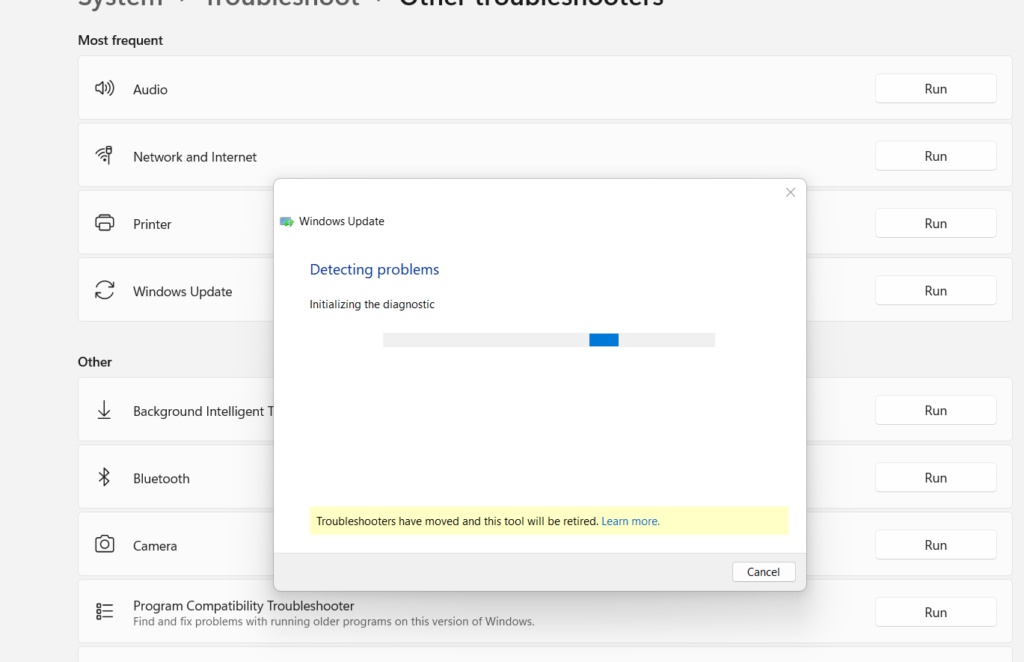This screenshot has width=1024, height=662.
Task: Click the 'Other' section heading
Action: pos(95,362)
